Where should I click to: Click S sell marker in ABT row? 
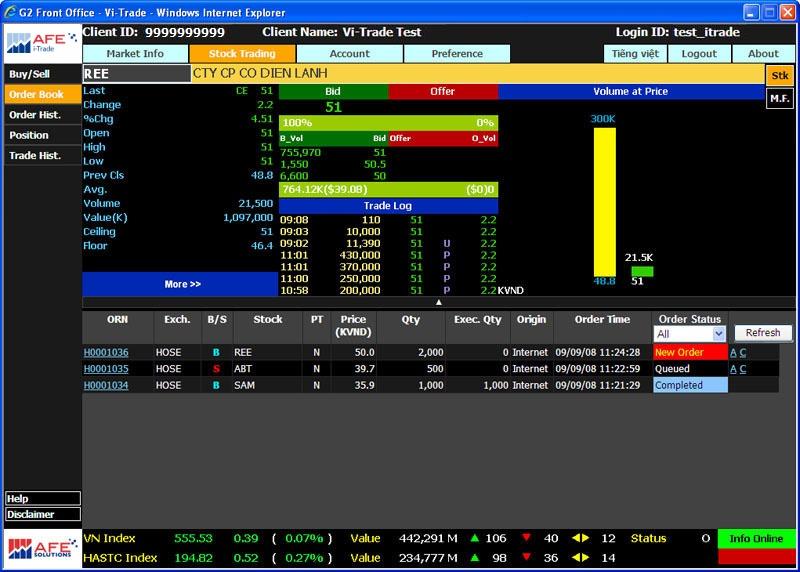pyautogui.click(x=216, y=368)
